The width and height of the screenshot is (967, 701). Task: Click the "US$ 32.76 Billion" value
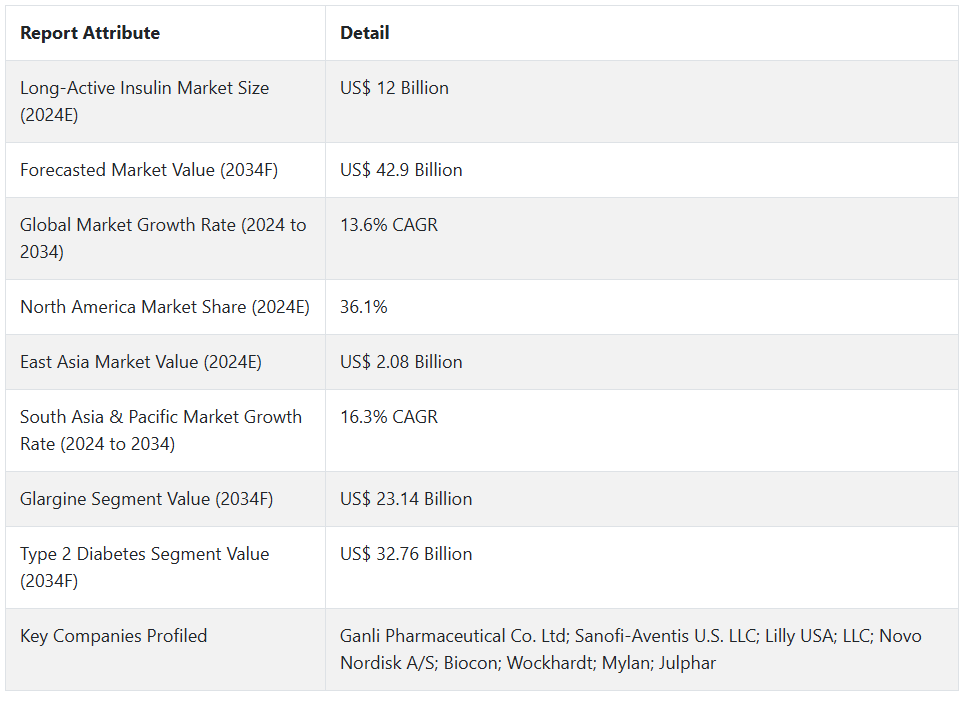[x=406, y=554]
